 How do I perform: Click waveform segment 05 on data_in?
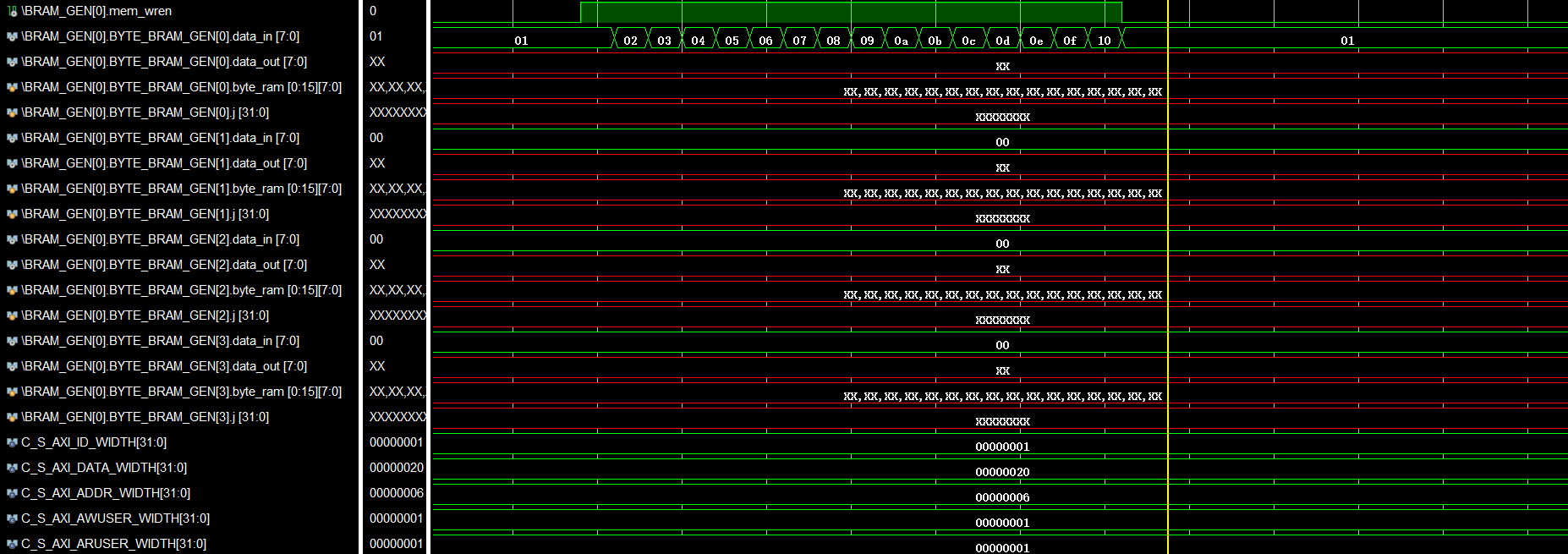click(x=732, y=39)
